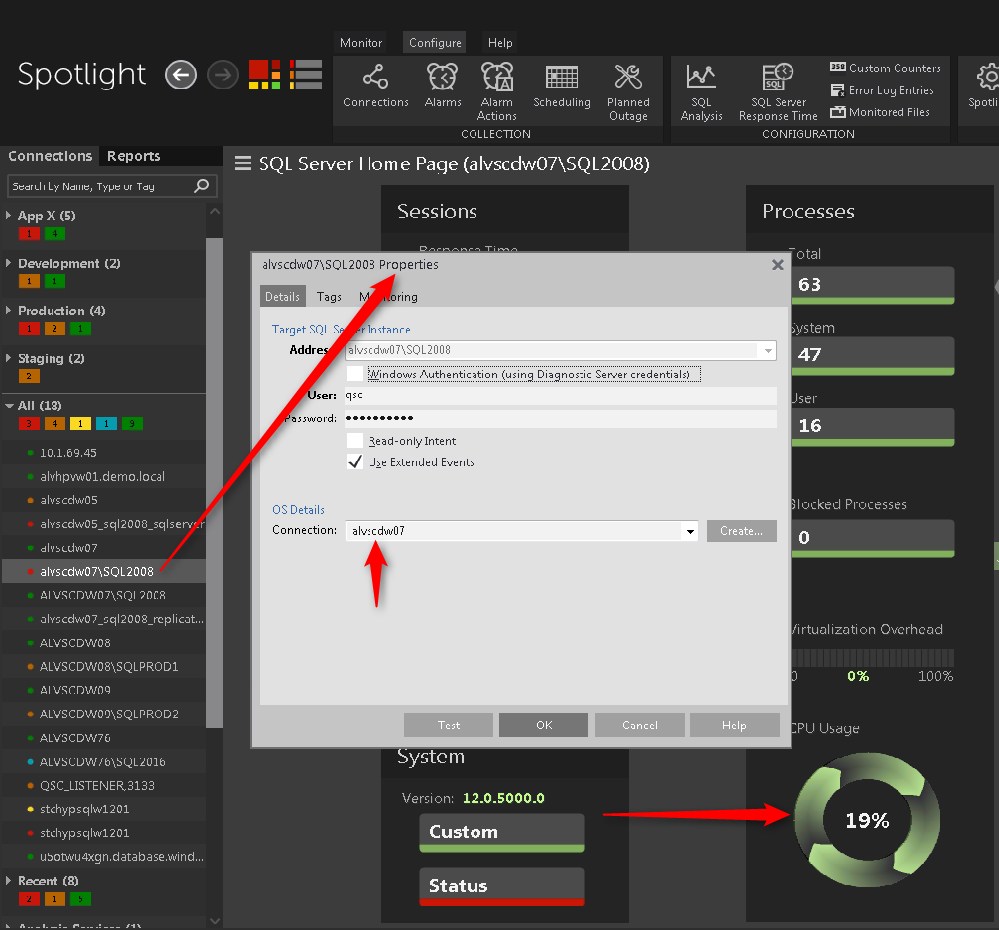Enable the Windows Authentication checkbox
Image resolution: width=999 pixels, height=930 pixels.
[355, 374]
